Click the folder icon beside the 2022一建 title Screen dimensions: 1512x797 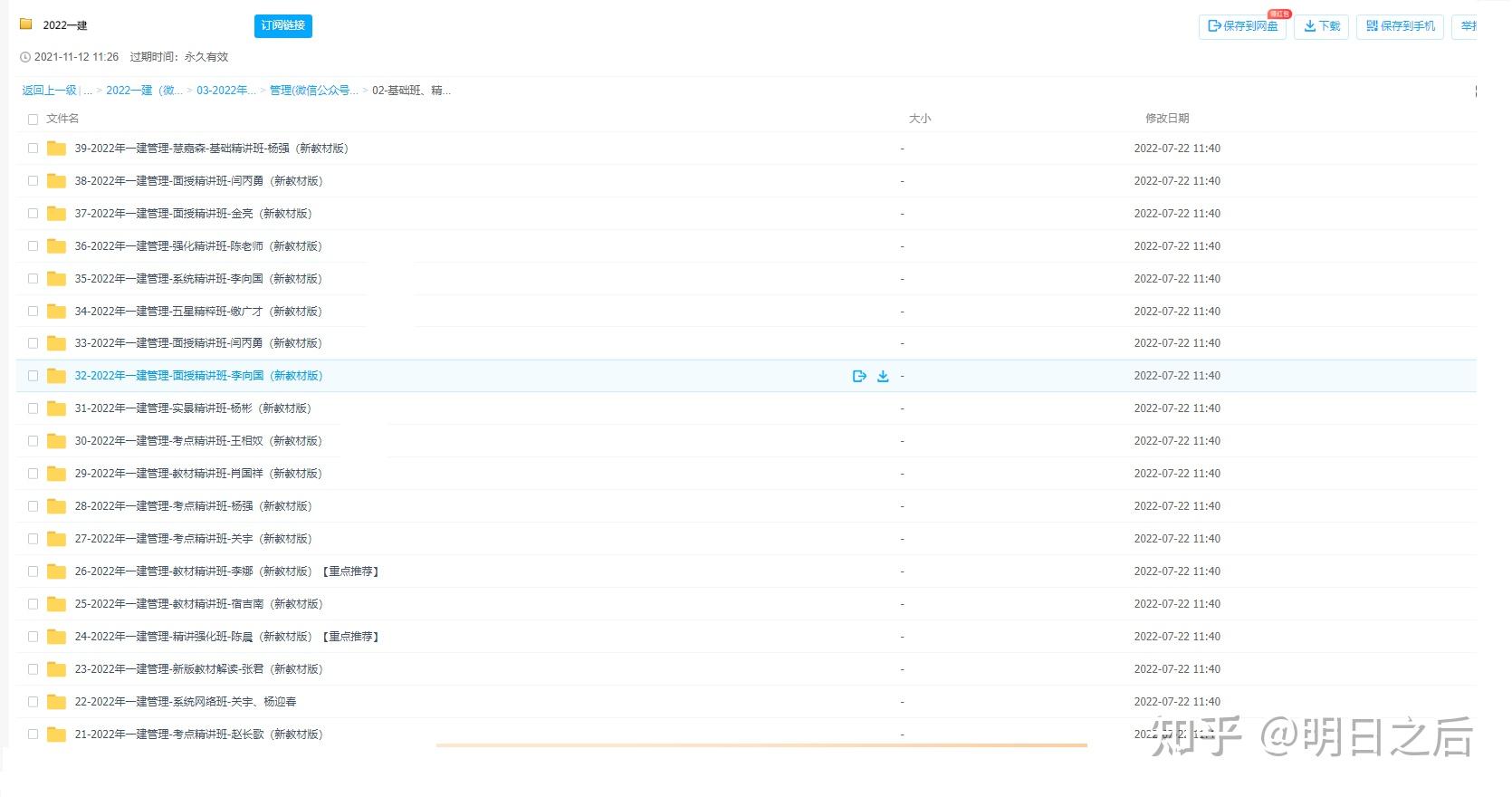[x=26, y=24]
